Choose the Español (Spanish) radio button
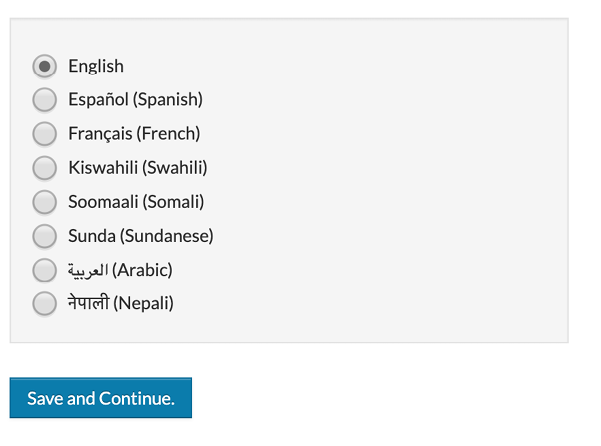The width and height of the screenshot is (601, 446). (44, 100)
